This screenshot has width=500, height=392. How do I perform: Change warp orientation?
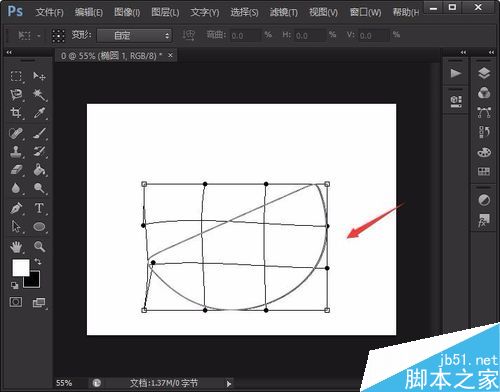189,35
